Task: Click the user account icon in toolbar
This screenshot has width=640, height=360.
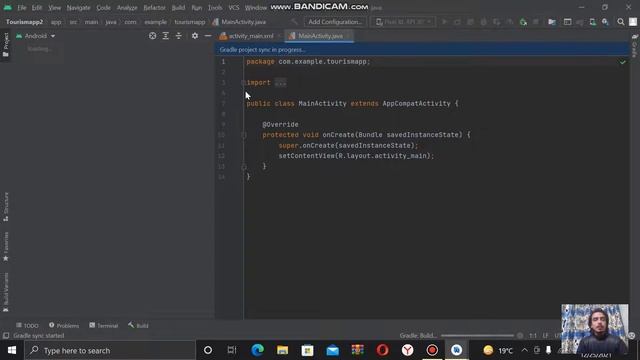Action: pyautogui.click(x=633, y=22)
